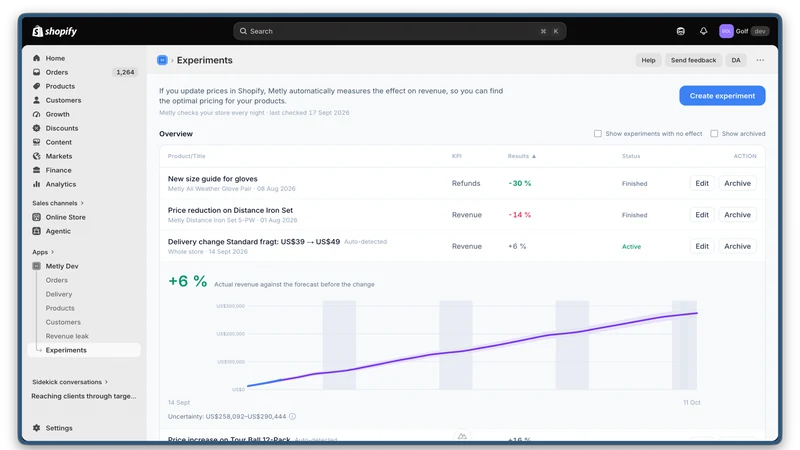
Task: Expand the Sales channels section
Action: pyautogui.click(x=58, y=203)
